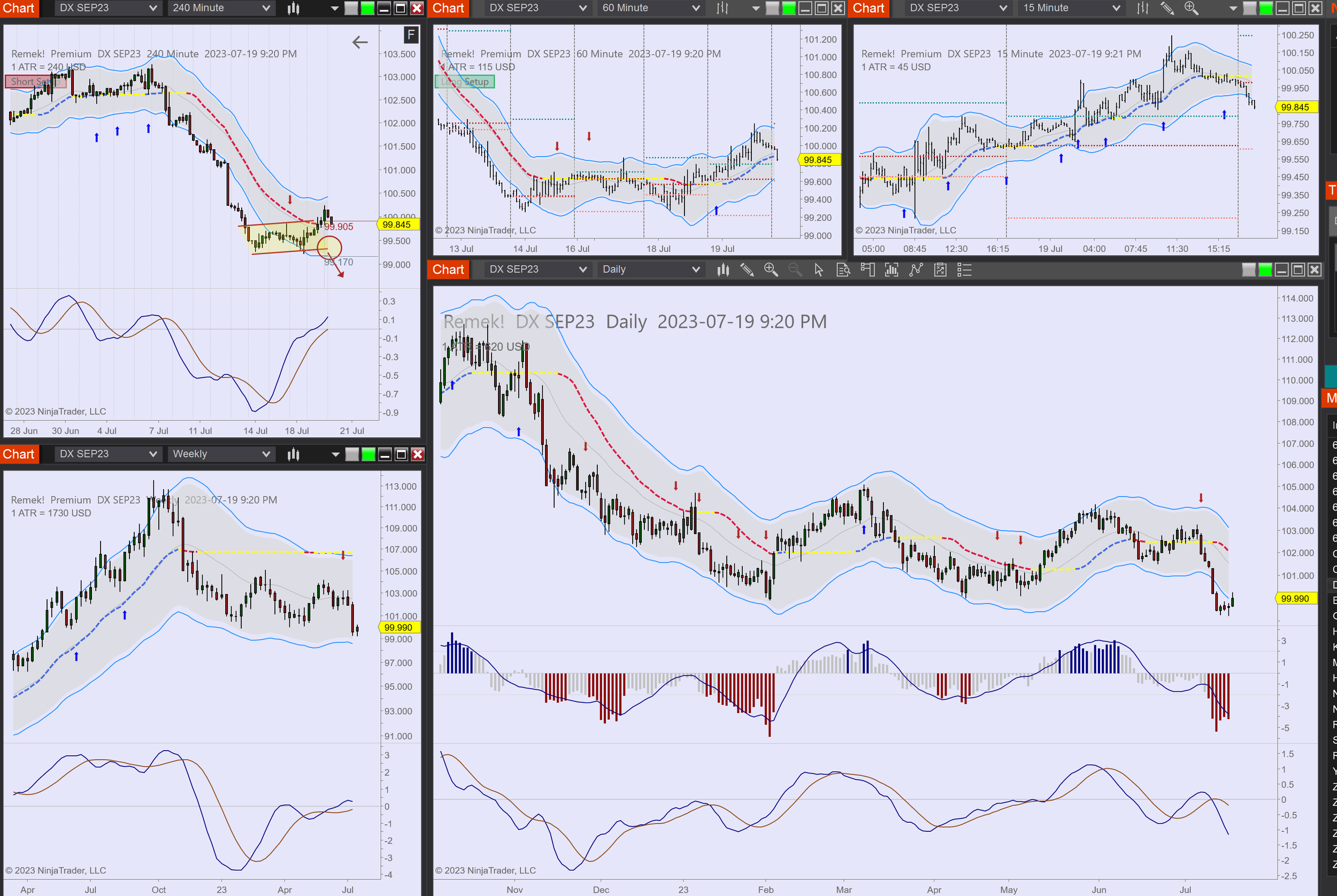Open the 240 Minute interval dropdown
This screenshot has height=896, width=1337.
pos(221,8)
